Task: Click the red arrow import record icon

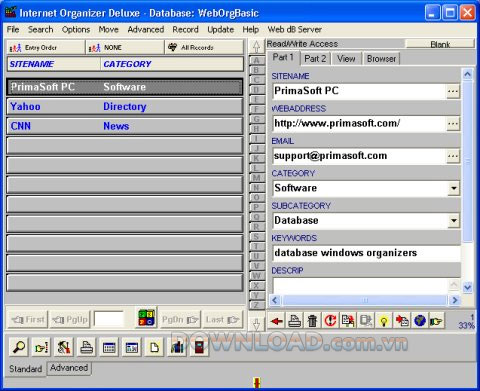Action: [402, 321]
